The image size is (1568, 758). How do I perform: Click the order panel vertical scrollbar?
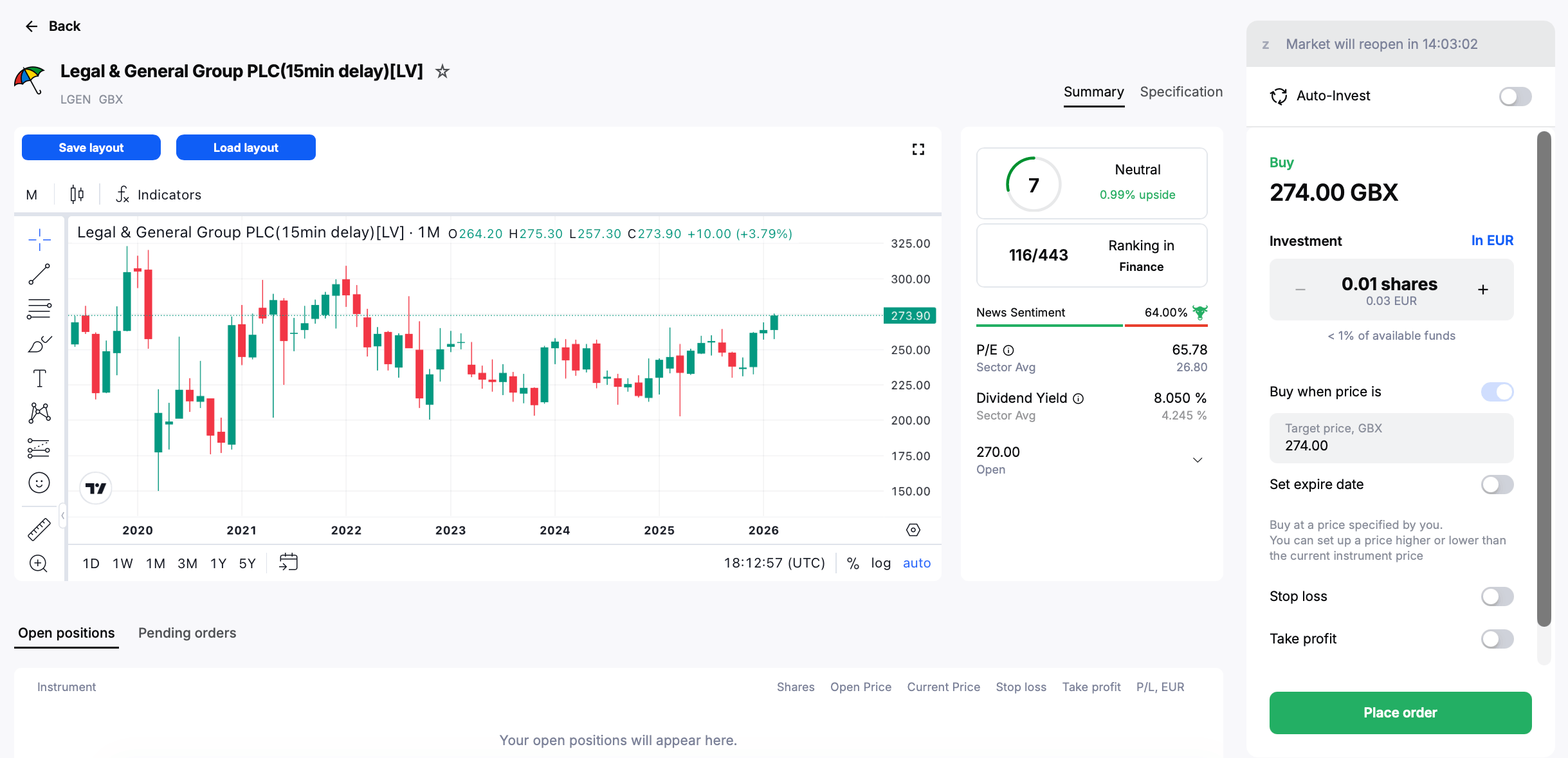[1544, 378]
